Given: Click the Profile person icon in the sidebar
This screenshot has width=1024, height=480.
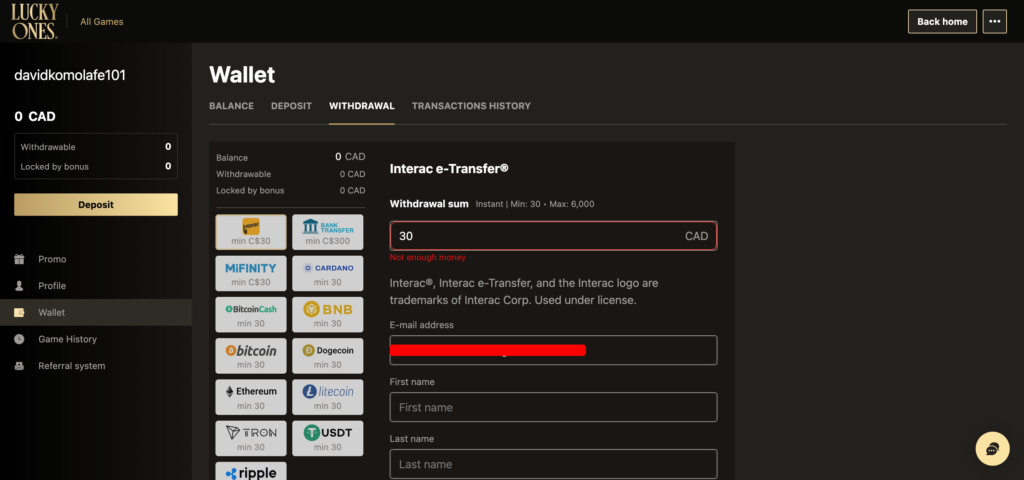Looking at the screenshot, I should point(19,286).
